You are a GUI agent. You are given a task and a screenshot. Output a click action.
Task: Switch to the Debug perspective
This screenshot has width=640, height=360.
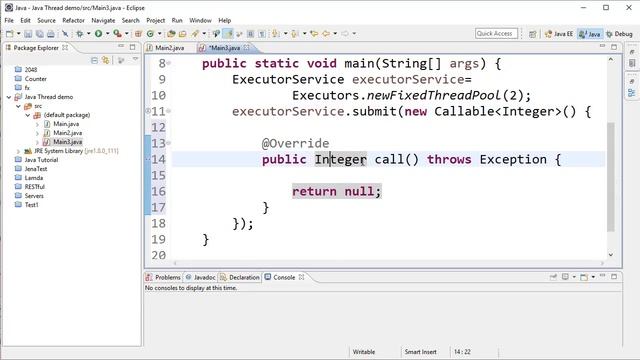(620, 34)
